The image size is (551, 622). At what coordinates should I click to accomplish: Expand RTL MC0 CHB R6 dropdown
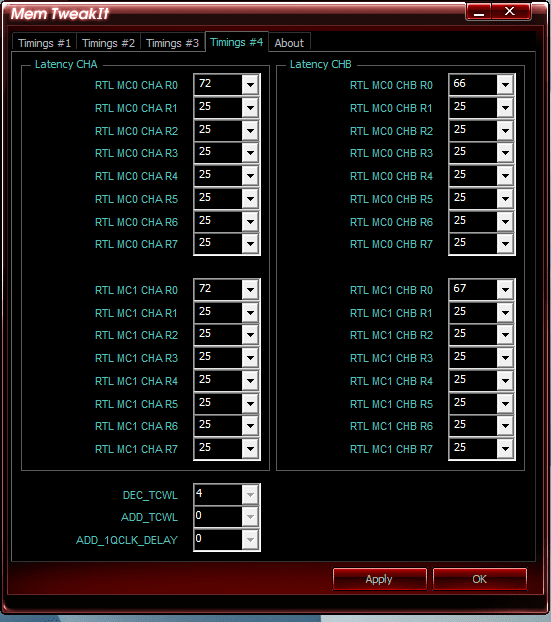click(x=505, y=222)
